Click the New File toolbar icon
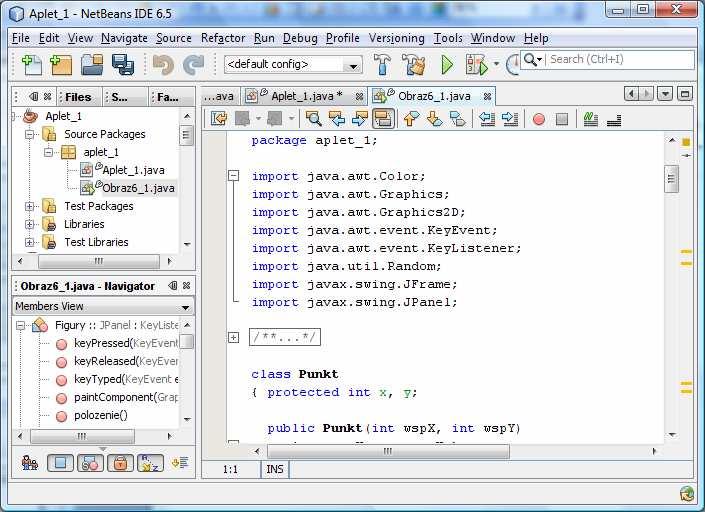Viewport: 705px width, 512px height. pyautogui.click(x=31, y=65)
